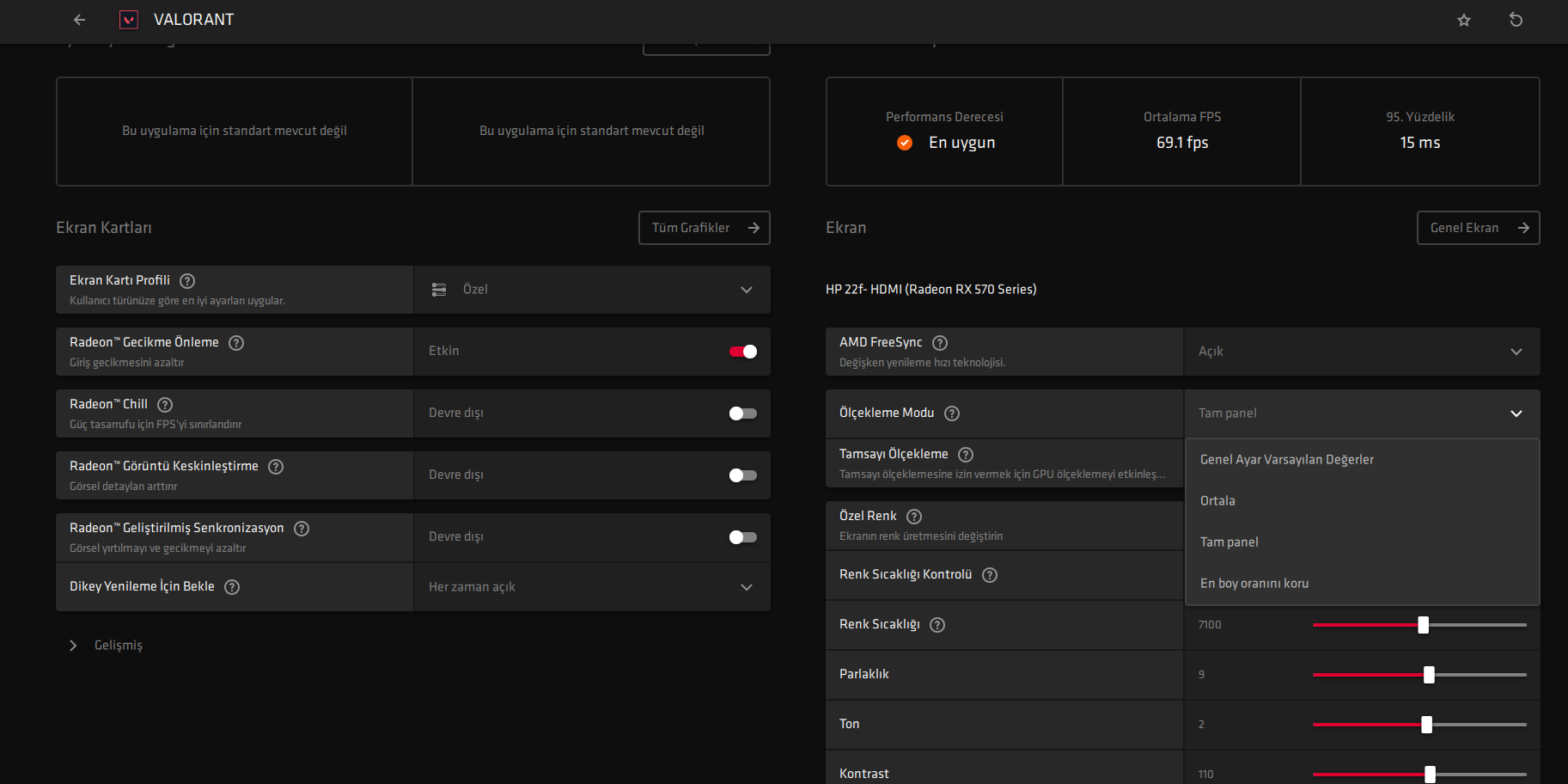Show help for Özel Renk
Viewport: 1568px width, 784px height.
tap(914, 516)
